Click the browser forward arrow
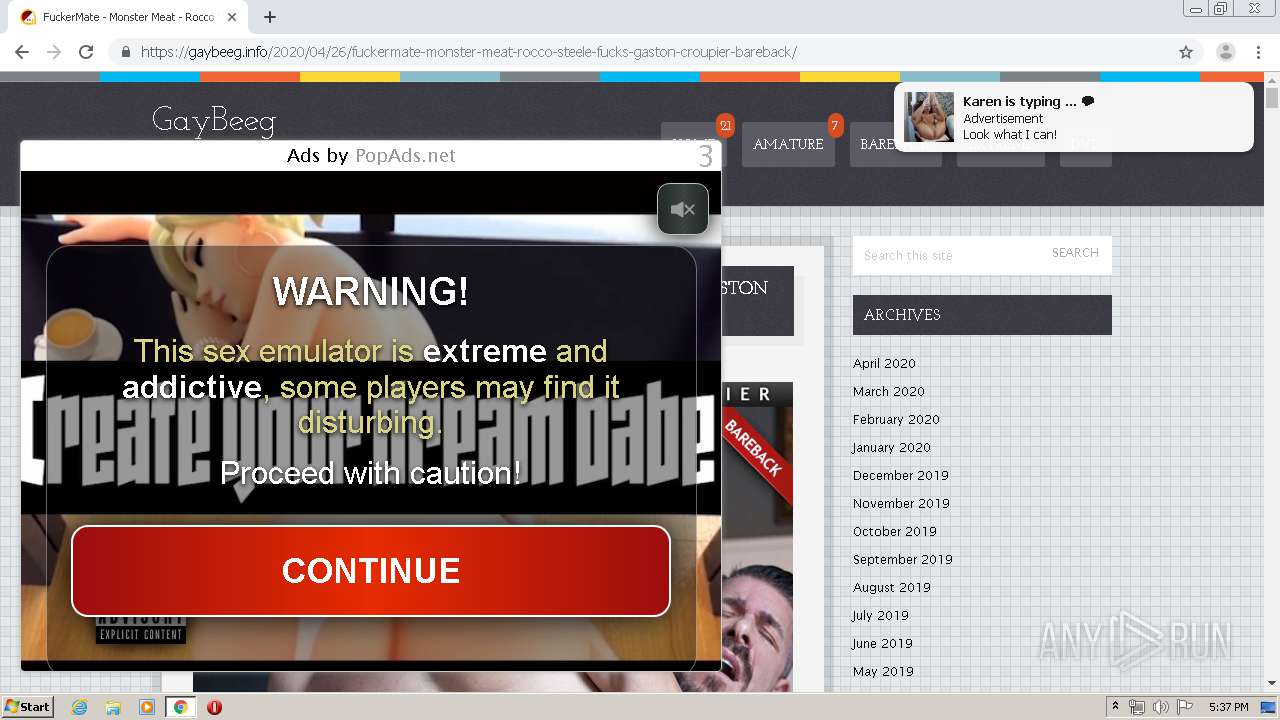 click(54, 52)
